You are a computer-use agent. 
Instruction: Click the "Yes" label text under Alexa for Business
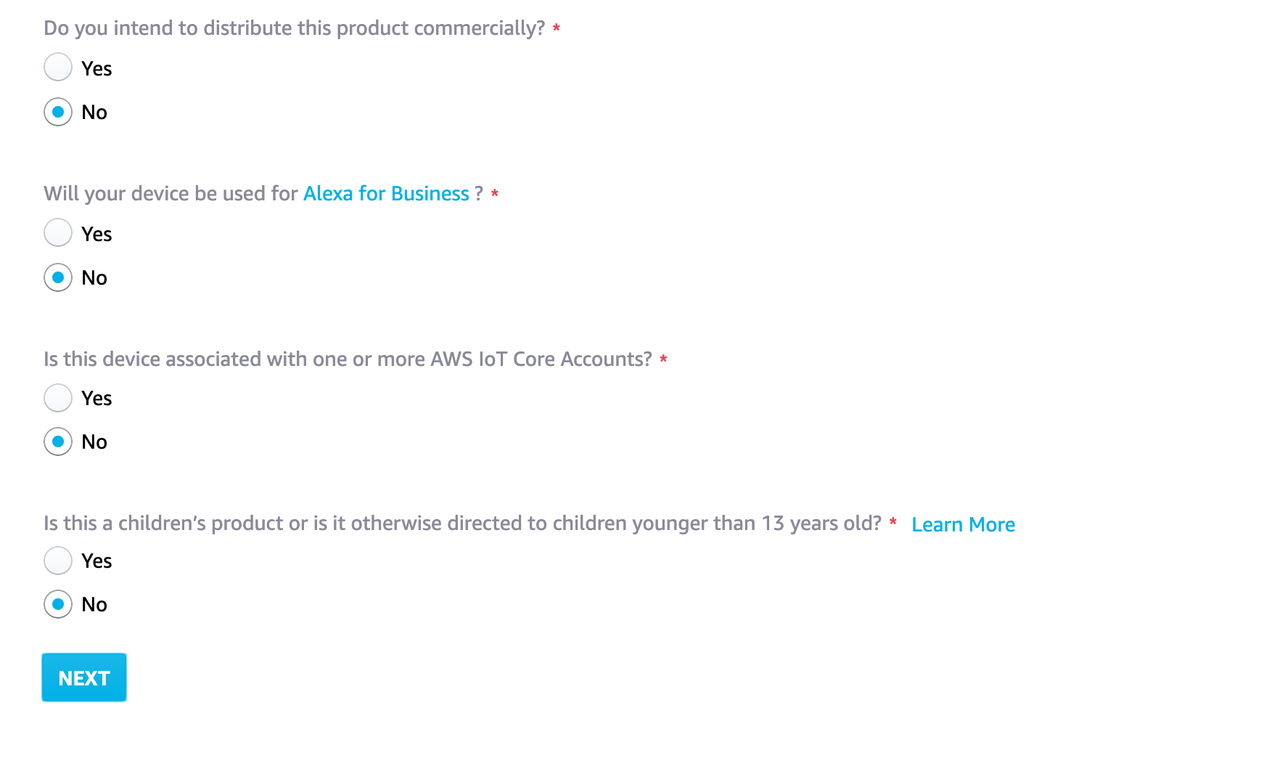[96, 234]
